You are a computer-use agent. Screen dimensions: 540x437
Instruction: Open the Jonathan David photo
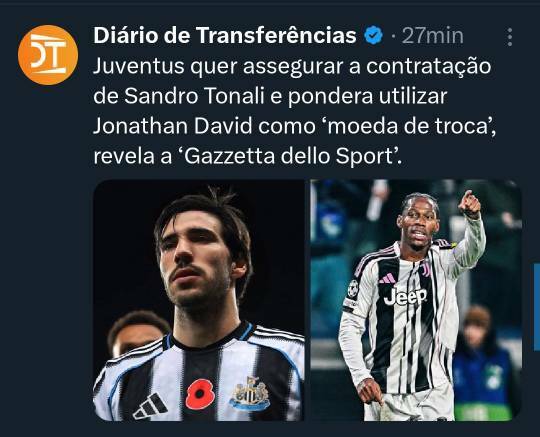coord(415,300)
